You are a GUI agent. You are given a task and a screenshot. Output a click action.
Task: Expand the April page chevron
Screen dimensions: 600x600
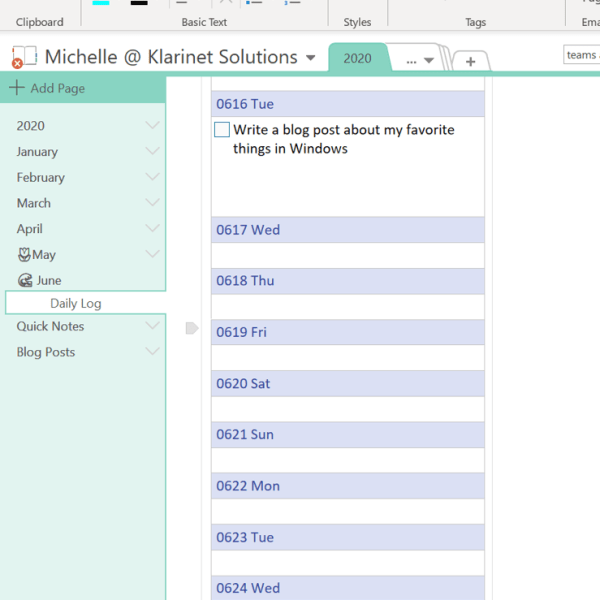152,228
